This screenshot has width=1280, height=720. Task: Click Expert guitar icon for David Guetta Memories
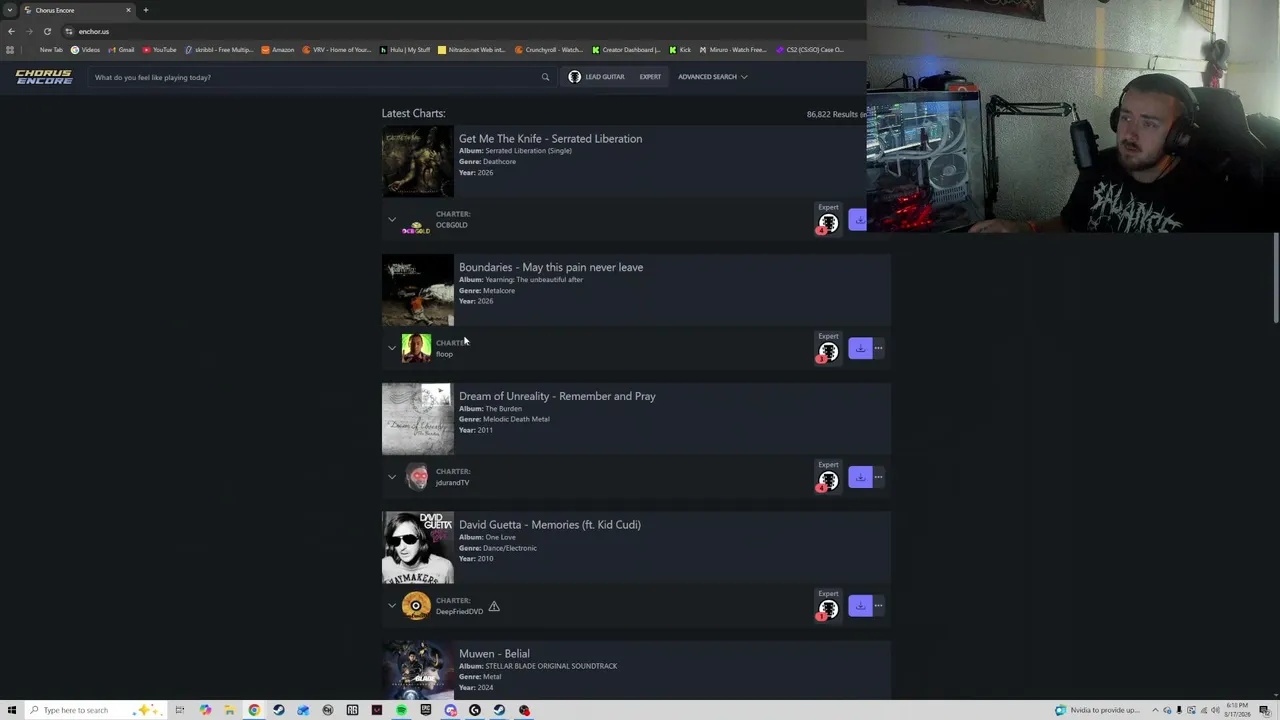pyautogui.click(x=828, y=610)
